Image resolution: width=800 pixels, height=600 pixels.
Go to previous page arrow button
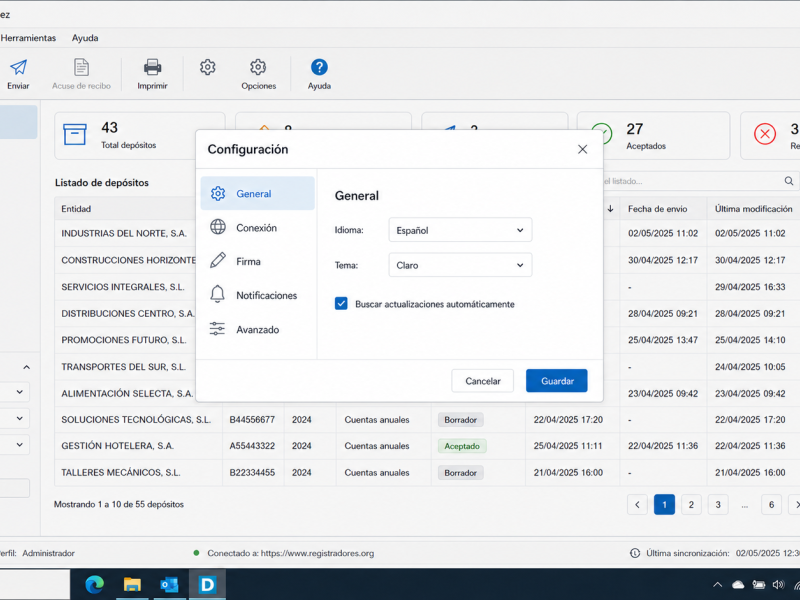637,505
